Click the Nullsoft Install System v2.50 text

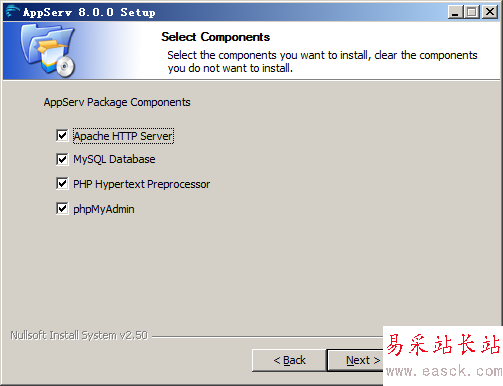pos(79,335)
